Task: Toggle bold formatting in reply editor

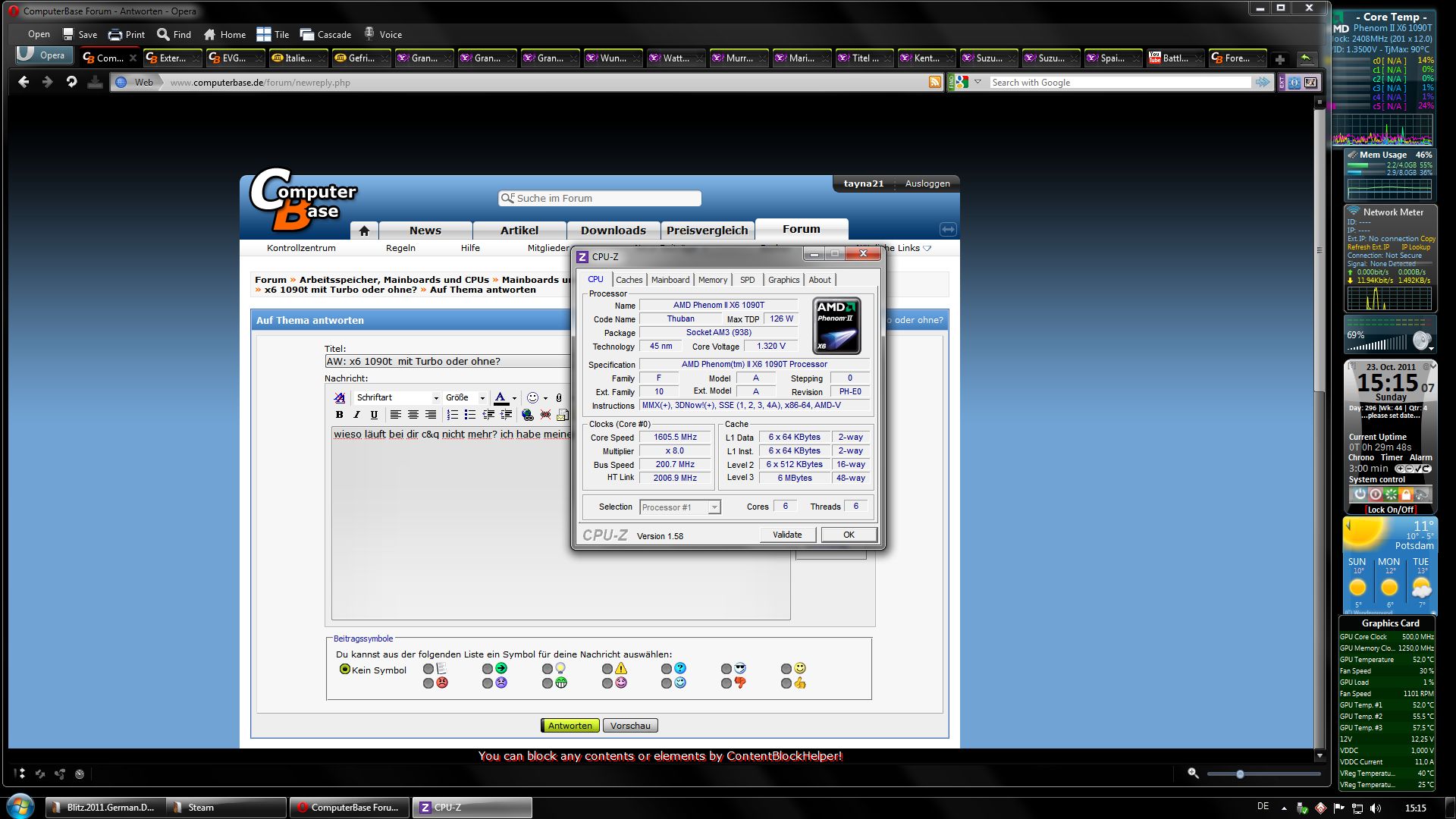Action: [x=339, y=415]
